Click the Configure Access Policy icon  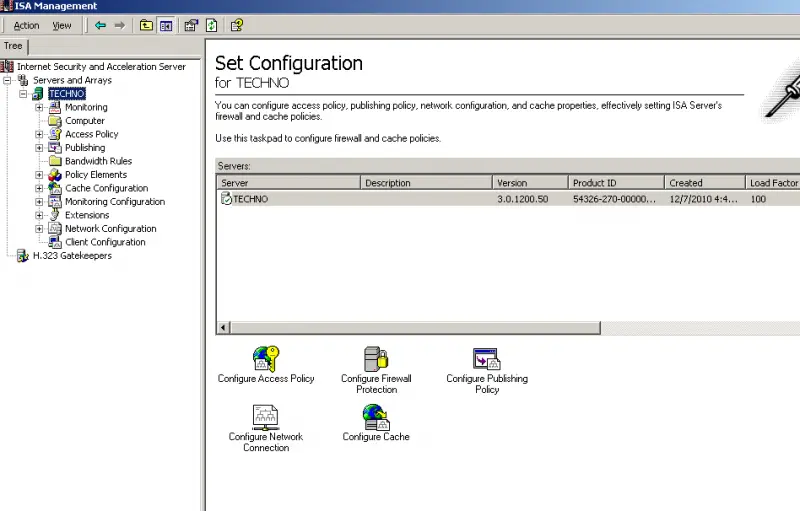[x=266, y=359]
